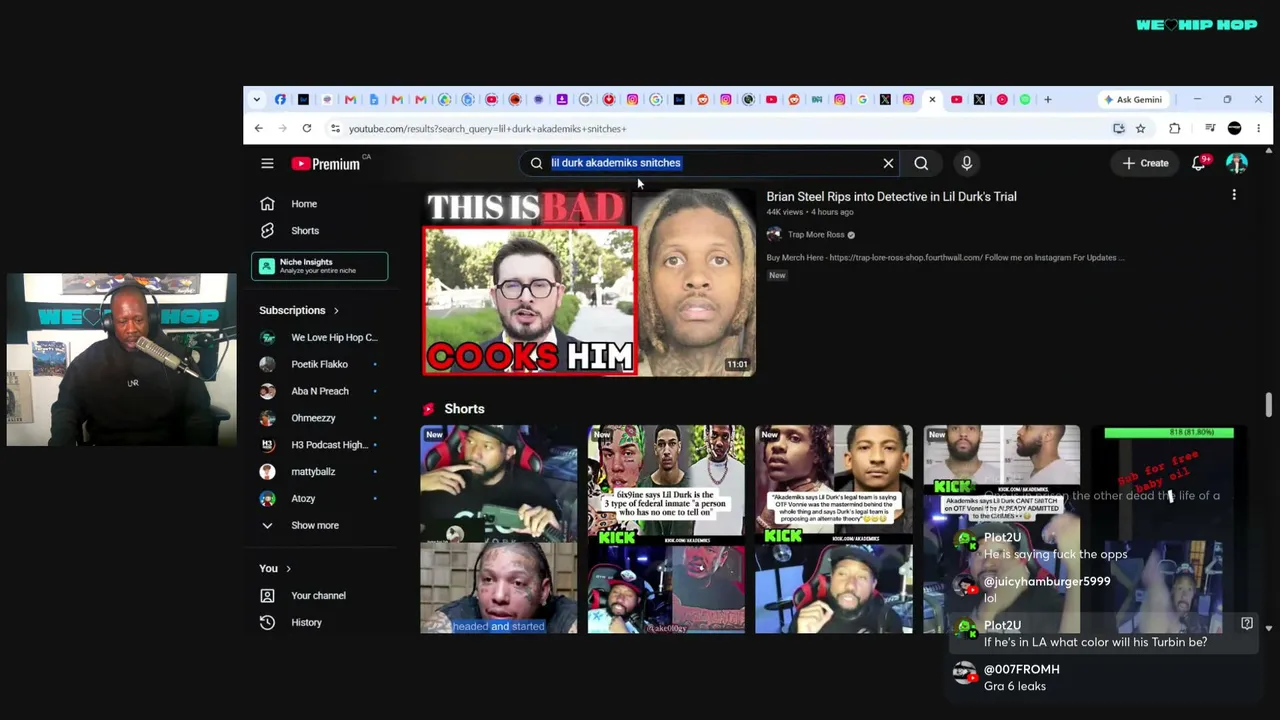The height and width of the screenshot is (720, 1280).
Task: Open the YouTube account avatar menu
Action: click(1237, 163)
